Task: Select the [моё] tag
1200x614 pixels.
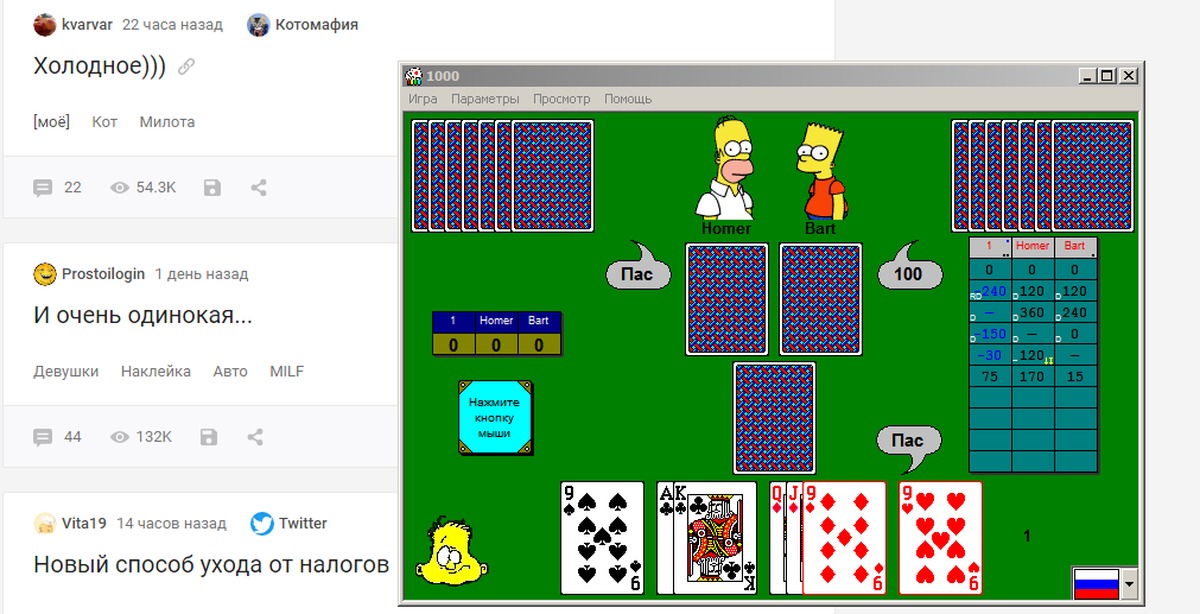Action: (52, 122)
